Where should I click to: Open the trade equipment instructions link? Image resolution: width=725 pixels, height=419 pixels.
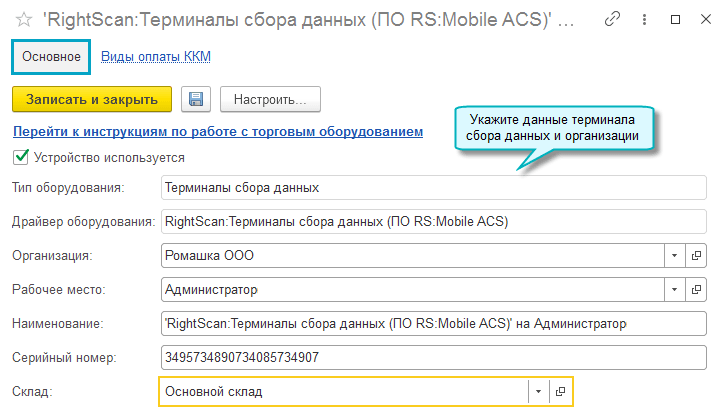click(x=218, y=132)
